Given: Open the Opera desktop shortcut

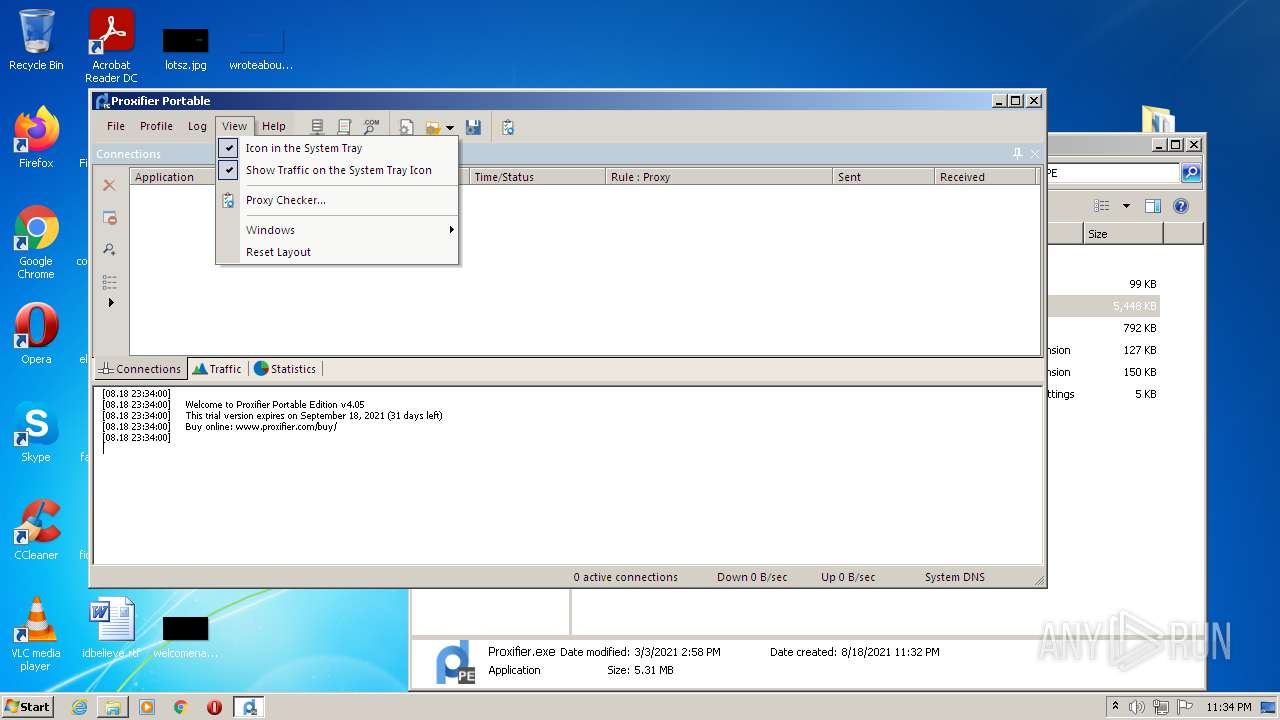Looking at the screenshot, I should coord(36,334).
